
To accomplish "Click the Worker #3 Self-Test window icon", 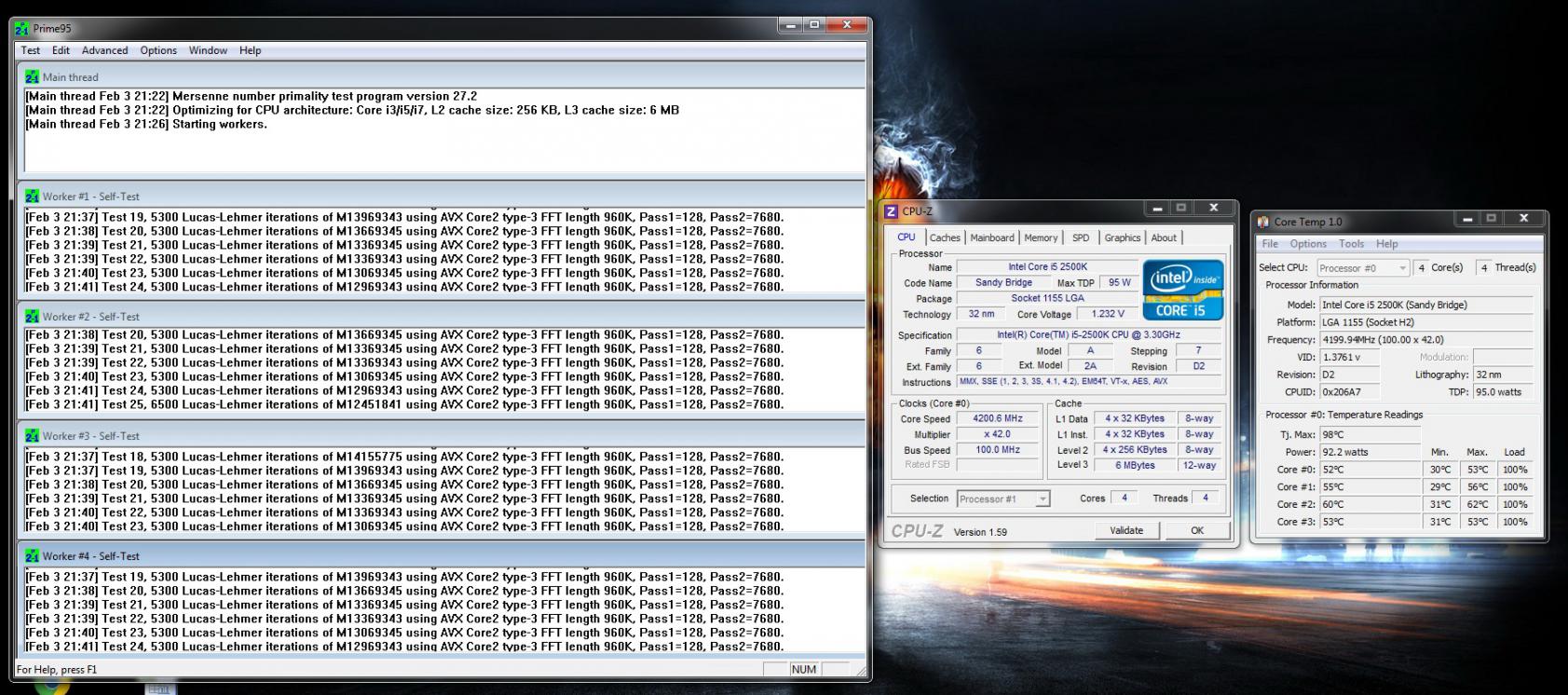I will tap(33, 436).
